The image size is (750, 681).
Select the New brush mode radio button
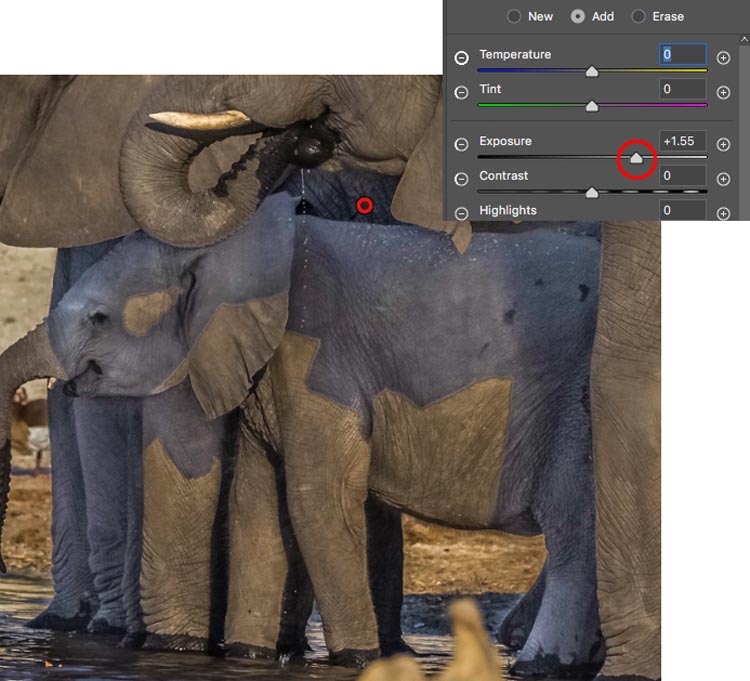pyautogui.click(x=514, y=16)
